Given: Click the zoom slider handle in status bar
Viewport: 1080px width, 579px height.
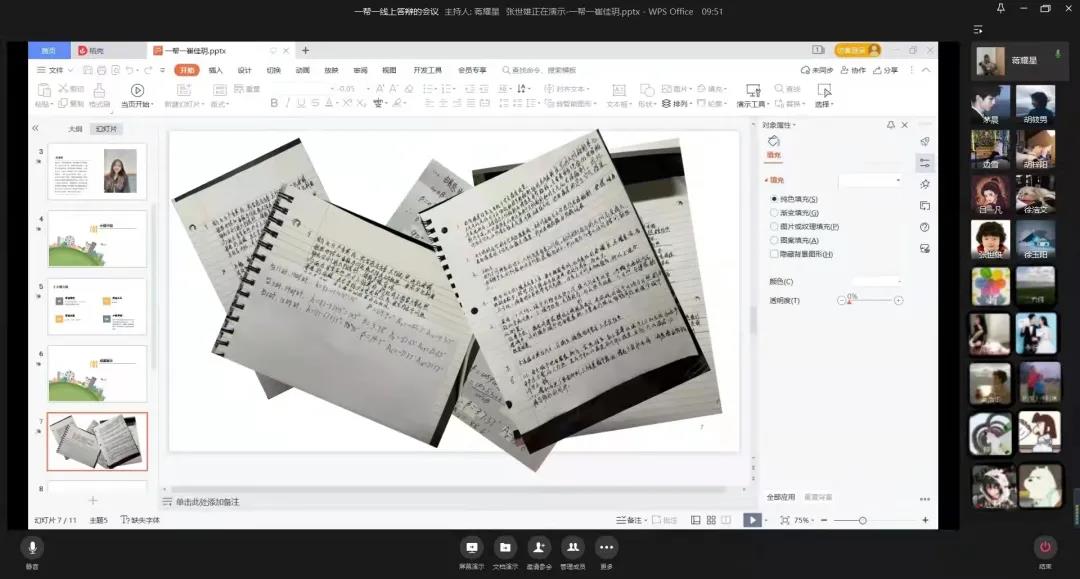Looking at the screenshot, I should [x=862, y=520].
